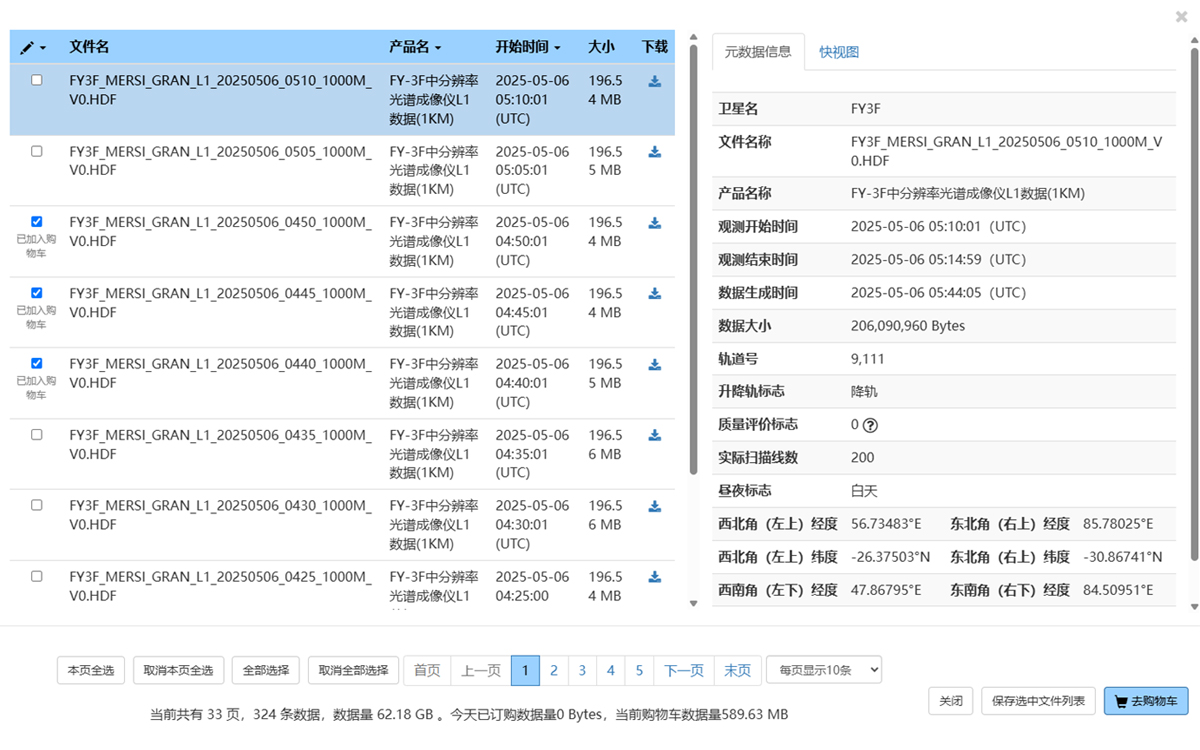Select the 元数据信息 tab
This screenshot has height=750, width=1200.
click(x=758, y=52)
